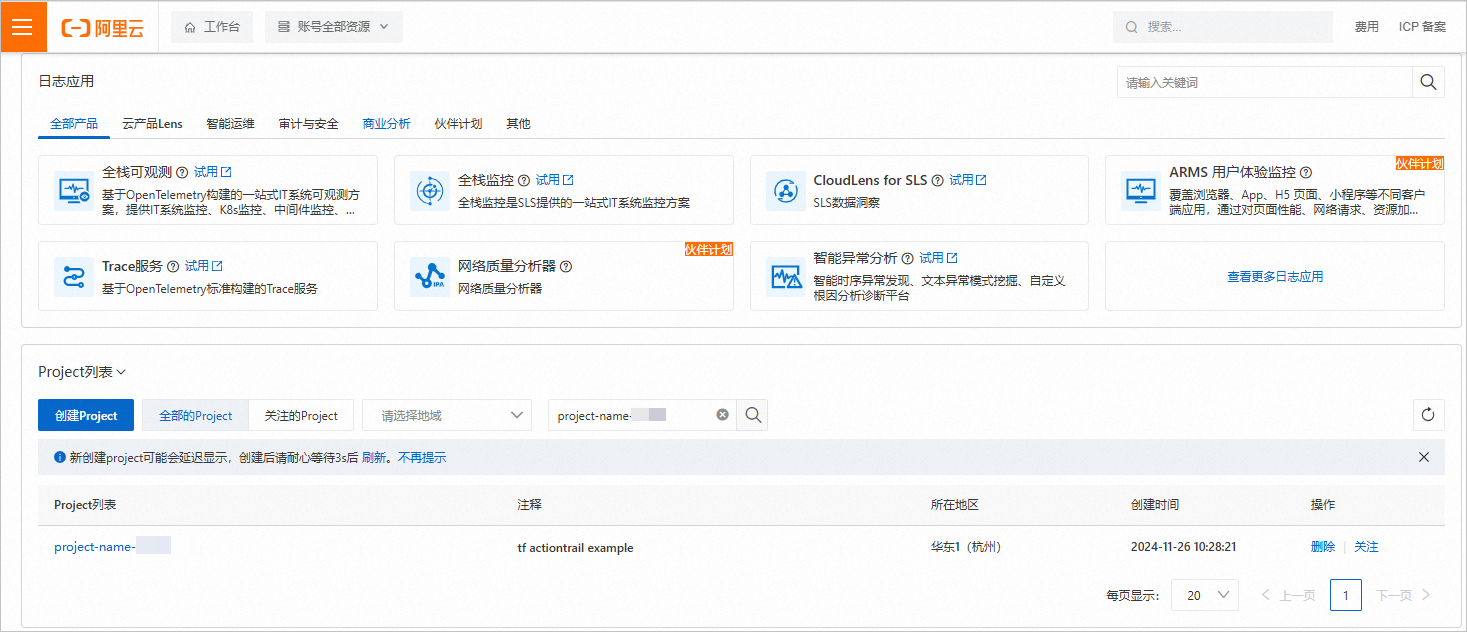The width and height of the screenshot is (1467, 632).
Task: Select the 关注的Project filter
Action: (x=301, y=415)
